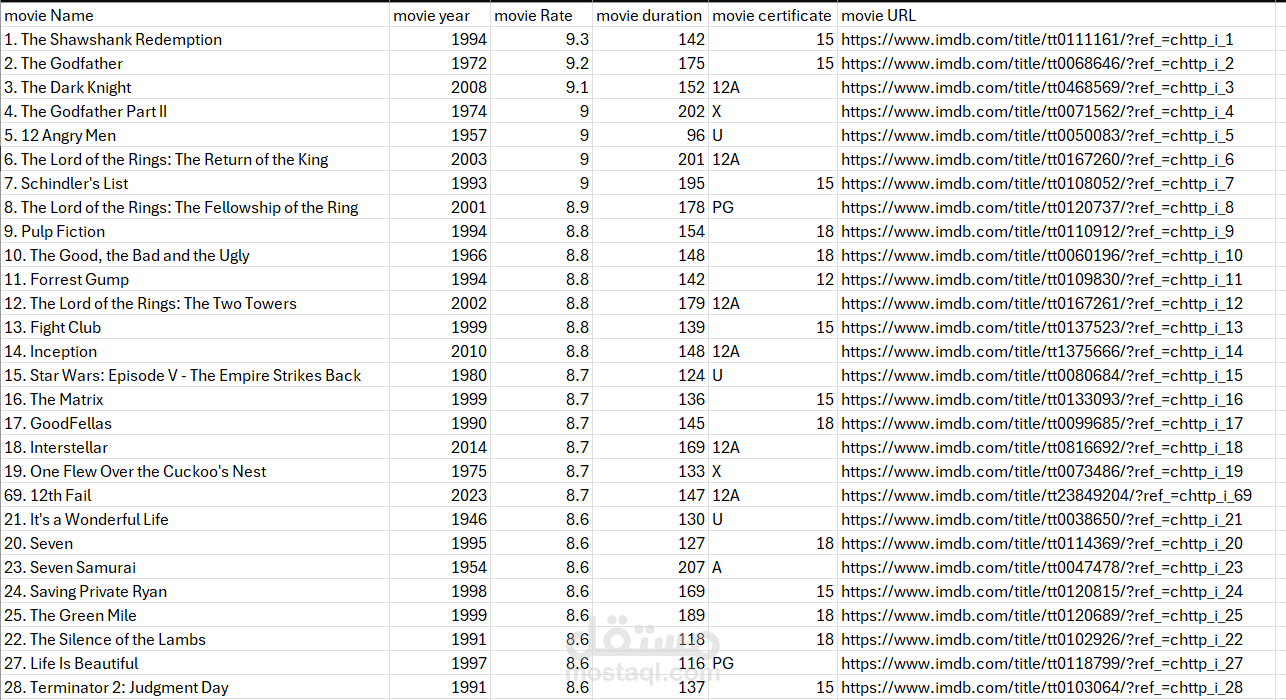Click cell '23. Seven Samurai'
Image resolution: width=1286 pixels, height=700 pixels.
coord(196,567)
